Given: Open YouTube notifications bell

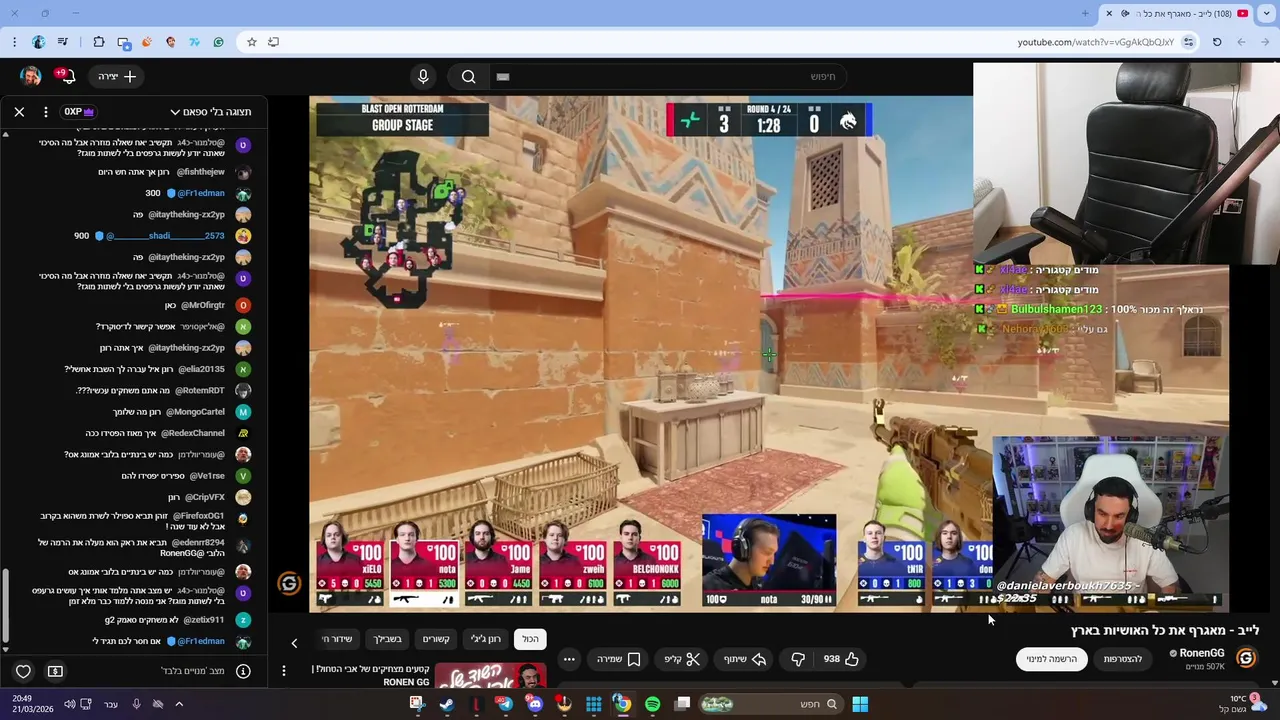Looking at the screenshot, I should (x=69, y=76).
